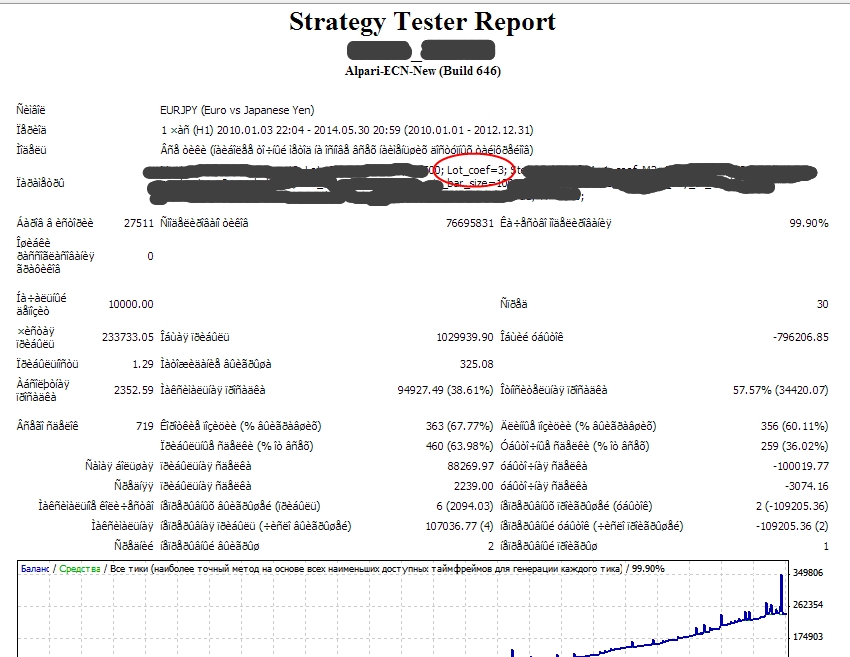Select the relative drawdown 57.57% (34420.07)
The image size is (850, 657).
click(781, 390)
